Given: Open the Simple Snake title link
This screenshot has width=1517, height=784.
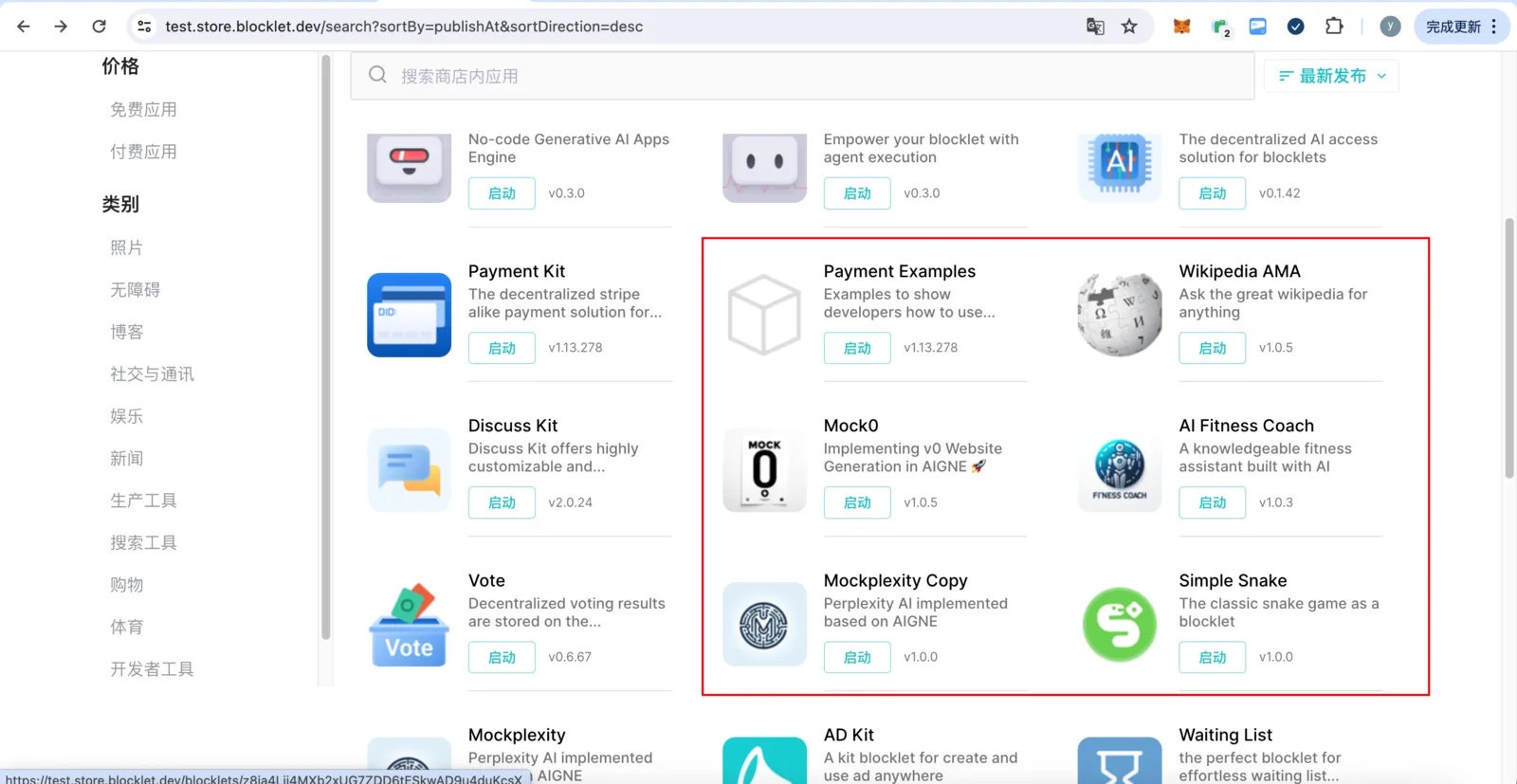Looking at the screenshot, I should [1233, 580].
